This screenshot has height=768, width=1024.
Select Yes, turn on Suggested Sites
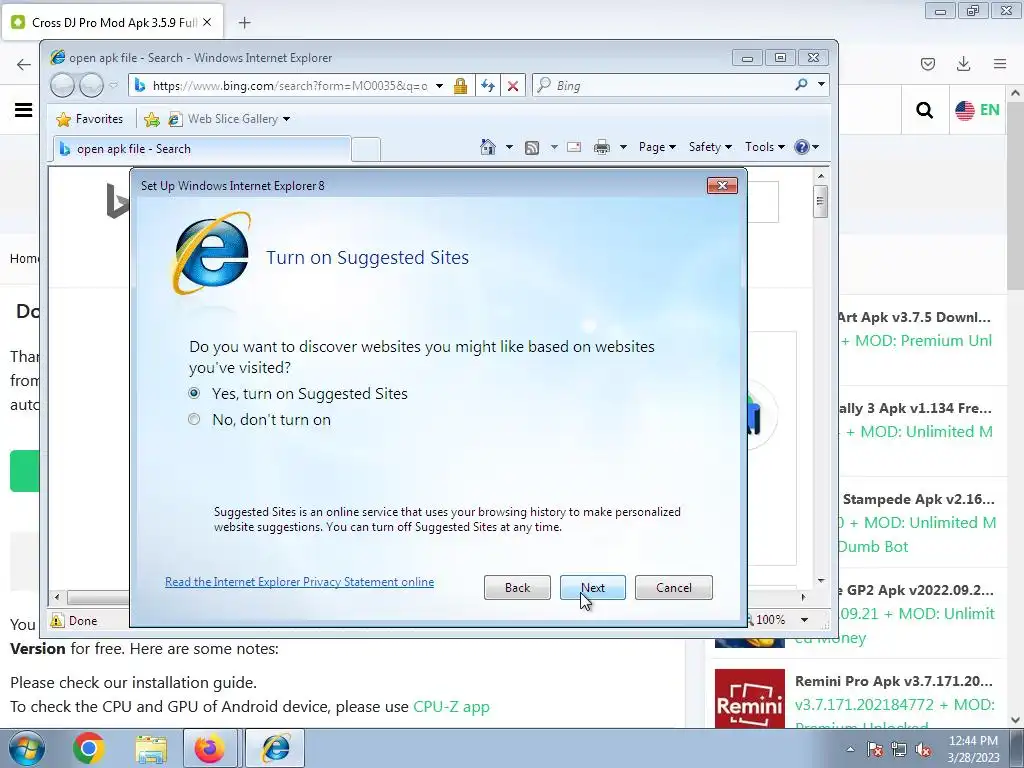194,393
